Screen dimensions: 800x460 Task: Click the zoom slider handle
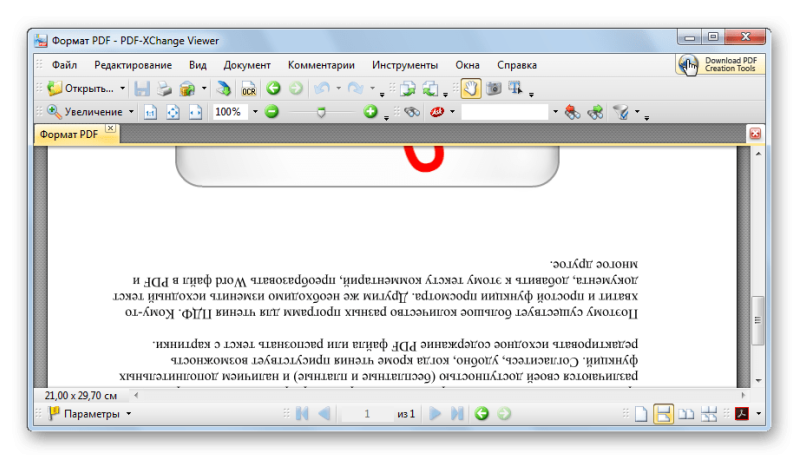point(321,112)
